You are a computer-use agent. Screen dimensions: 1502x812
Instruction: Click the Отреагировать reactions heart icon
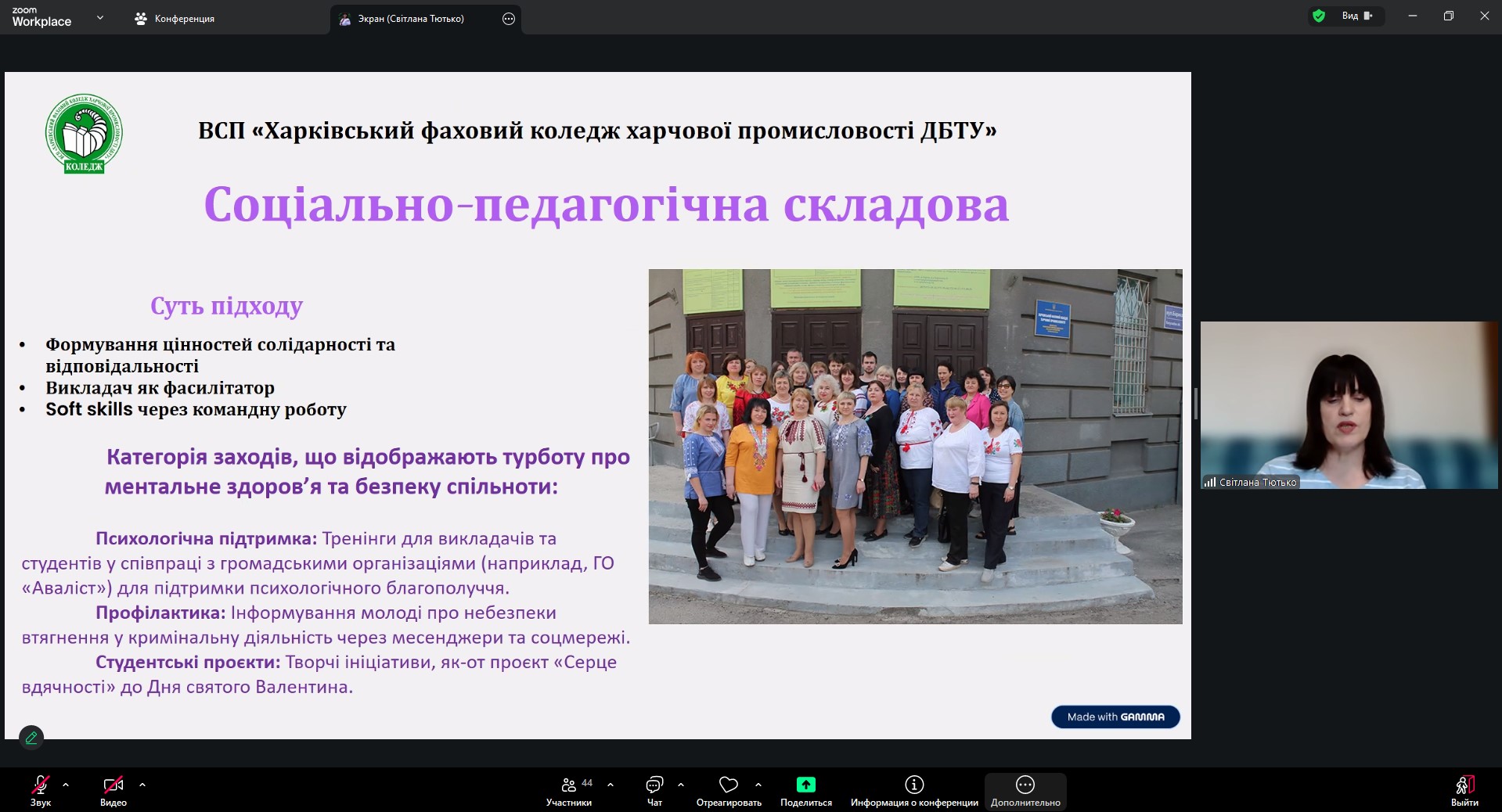point(728,785)
